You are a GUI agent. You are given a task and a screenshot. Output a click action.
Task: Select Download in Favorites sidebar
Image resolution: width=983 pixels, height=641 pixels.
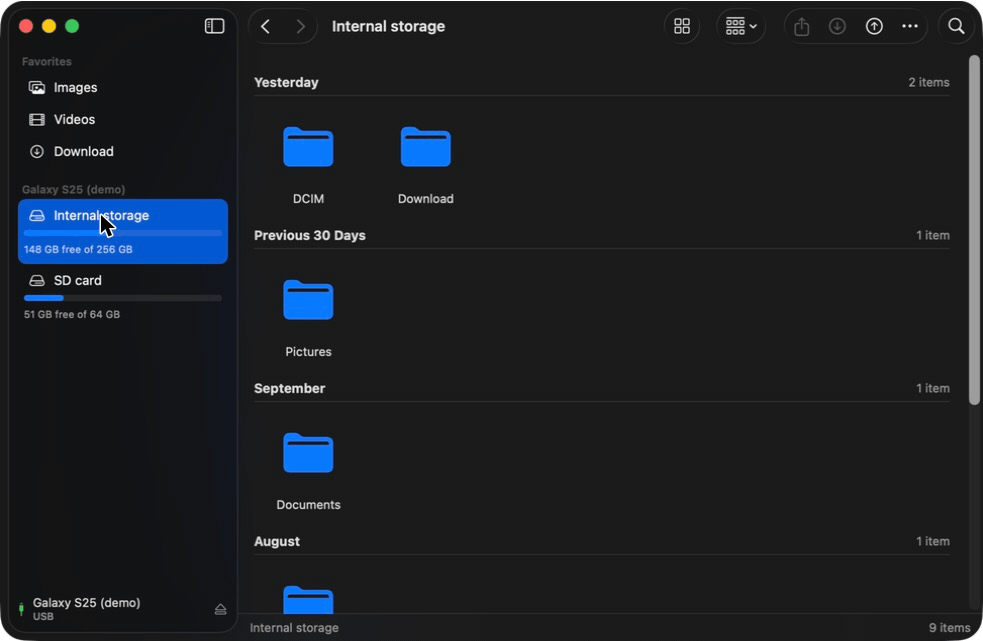(123, 152)
